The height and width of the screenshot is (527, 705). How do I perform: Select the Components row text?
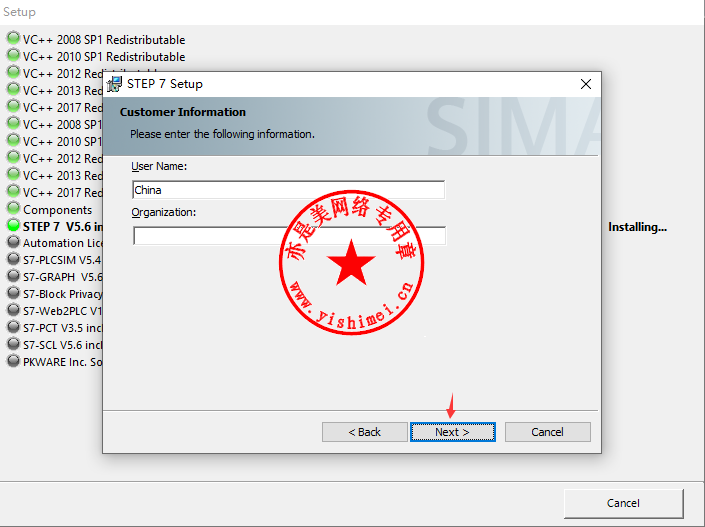coord(58,210)
